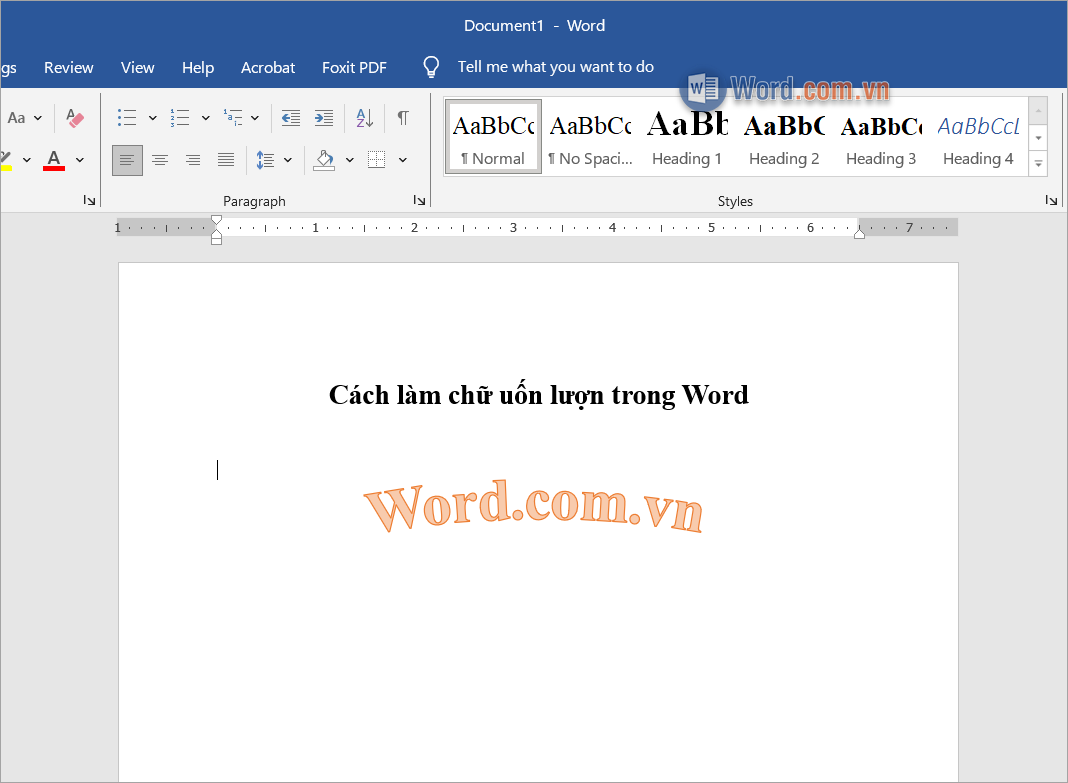Image resolution: width=1068 pixels, height=783 pixels.
Task: Apply the Heading 1 style
Action: [687, 135]
